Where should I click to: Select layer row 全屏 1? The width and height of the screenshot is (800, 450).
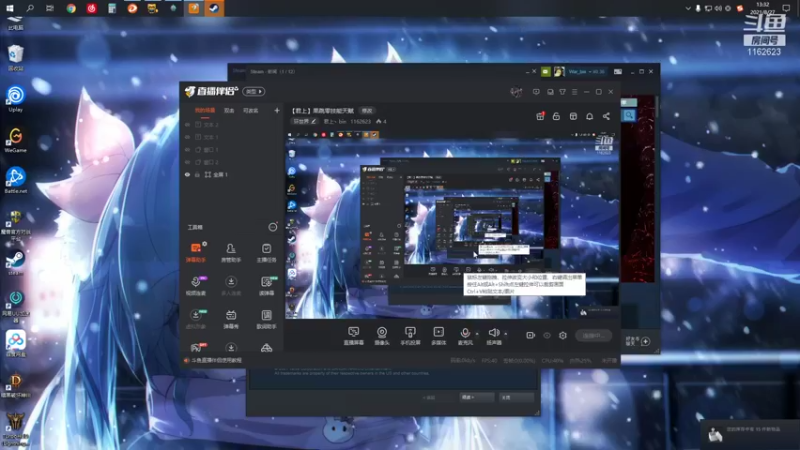coord(231,174)
